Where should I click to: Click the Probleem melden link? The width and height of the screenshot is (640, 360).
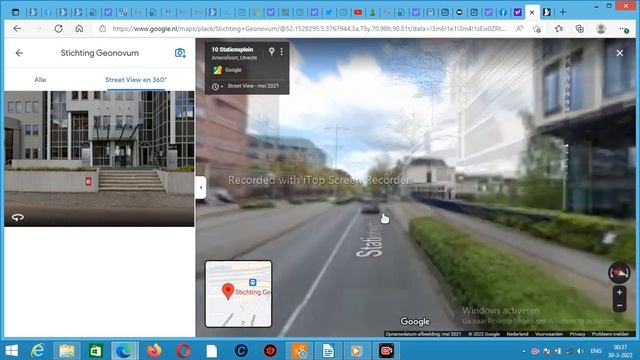click(x=610, y=334)
